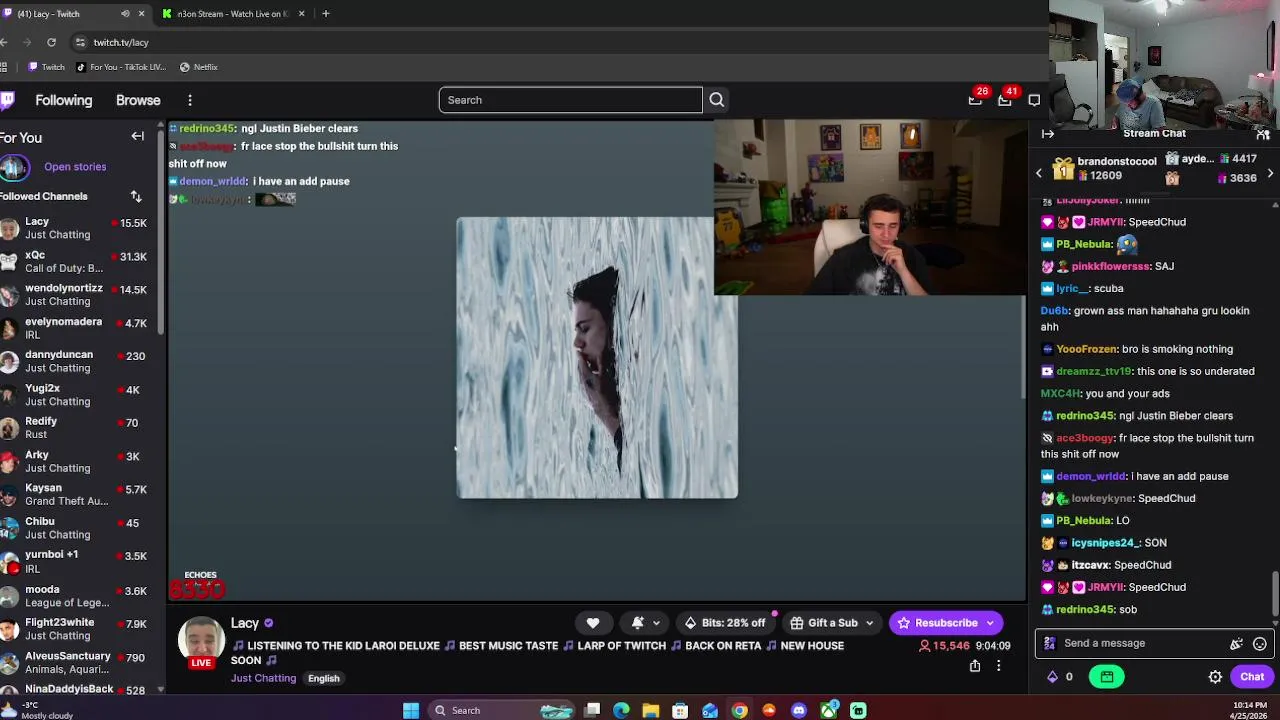Send message with the Chat button
The height and width of the screenshot is (720, 1280).
1252,677
